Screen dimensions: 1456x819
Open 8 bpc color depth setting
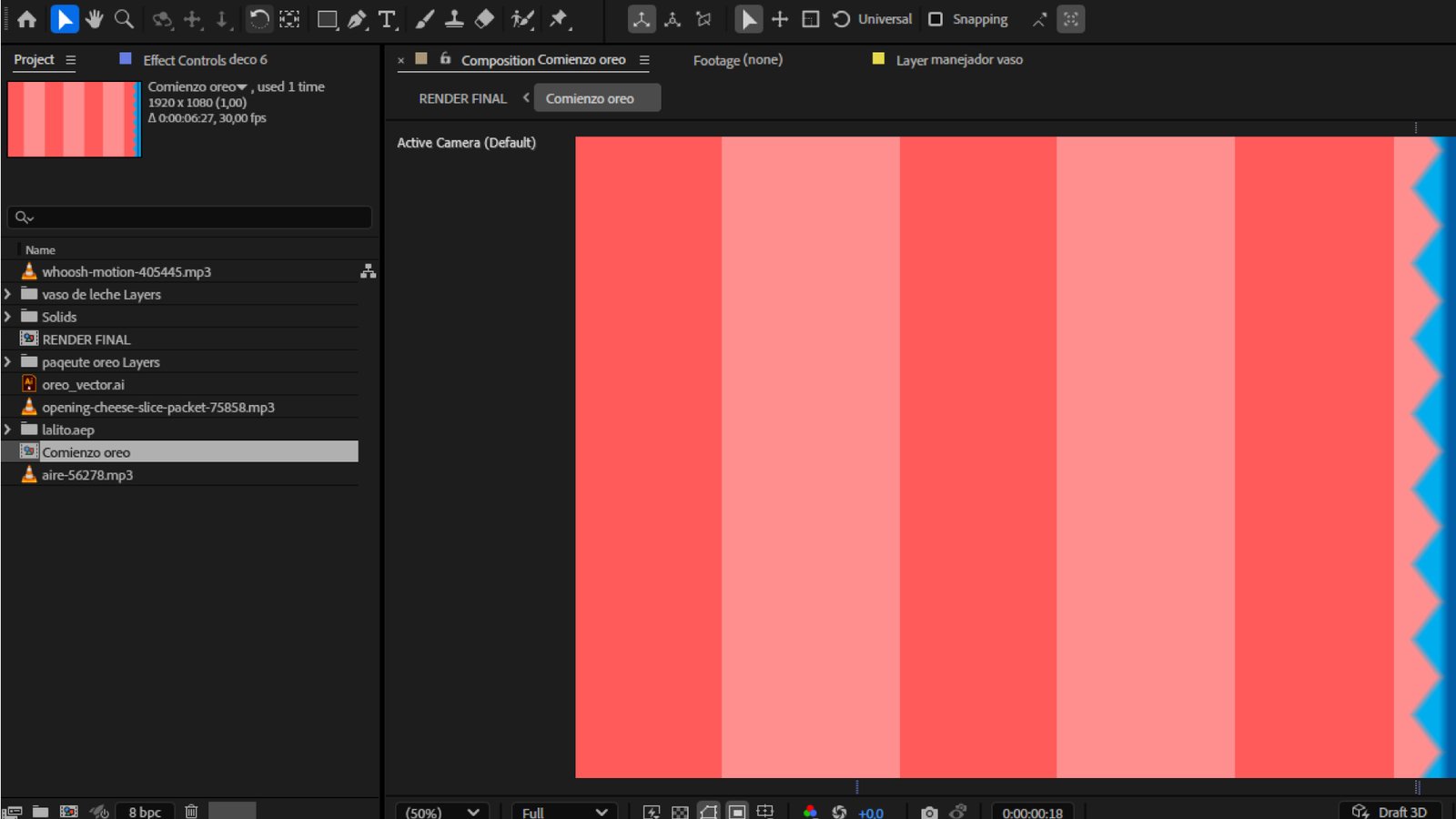pos(145,812)
